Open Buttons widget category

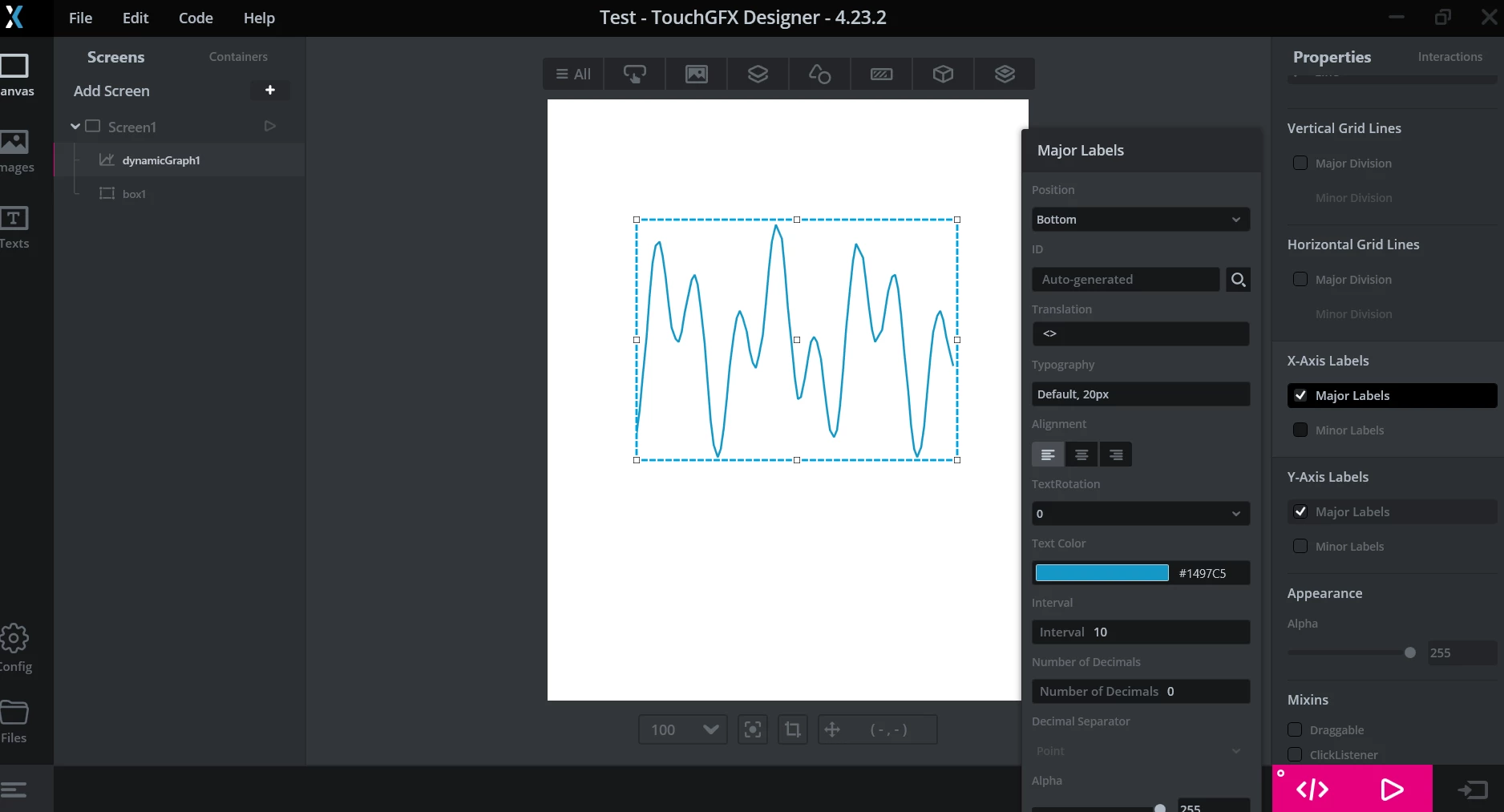coord(635,74)
